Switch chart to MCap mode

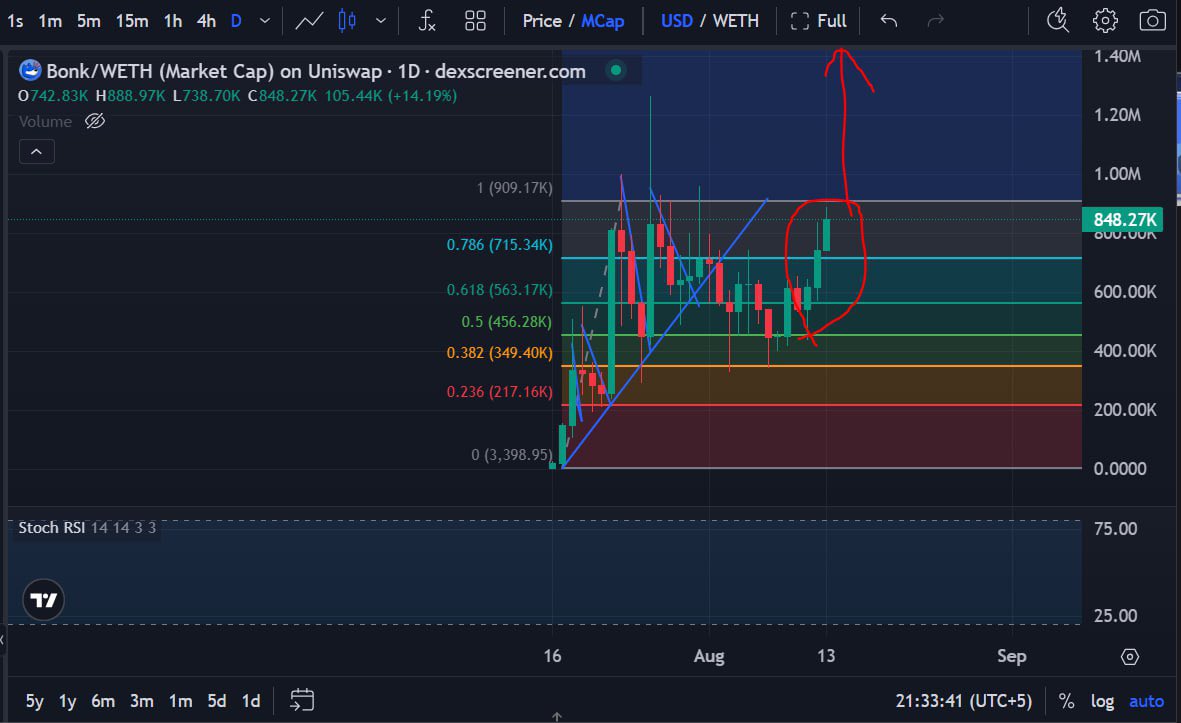pos(603,21)
